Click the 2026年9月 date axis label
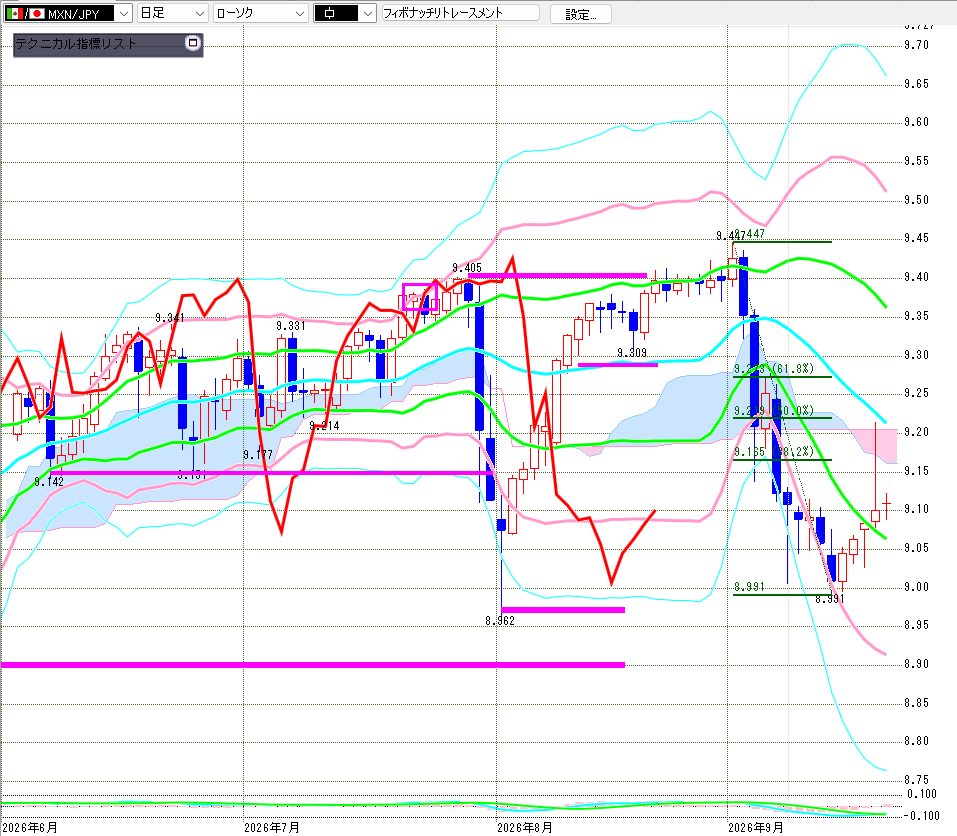Screen dimensions: 957x836 756,828
